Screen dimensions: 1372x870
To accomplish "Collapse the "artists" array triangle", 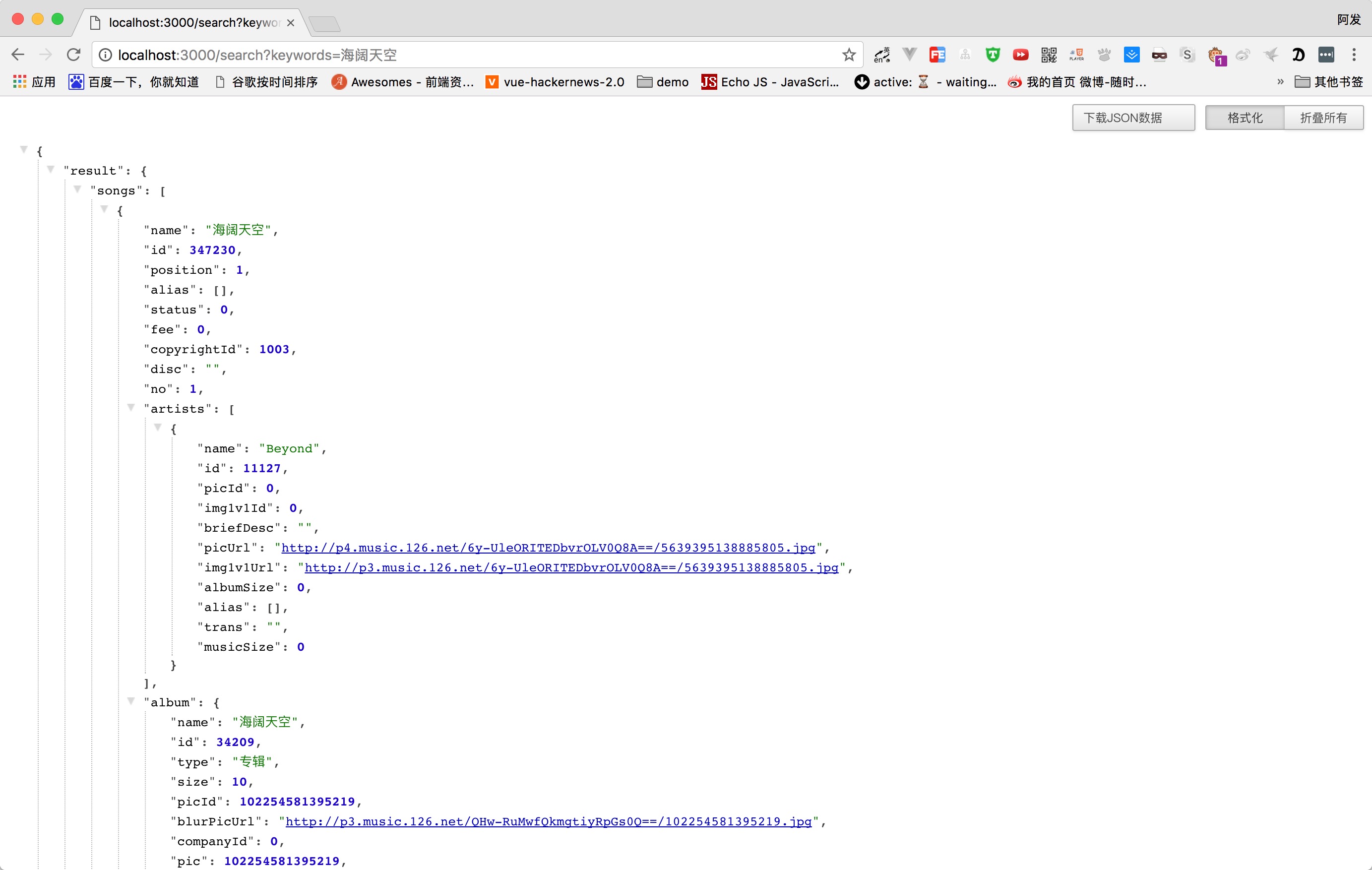I will (131, 407).
